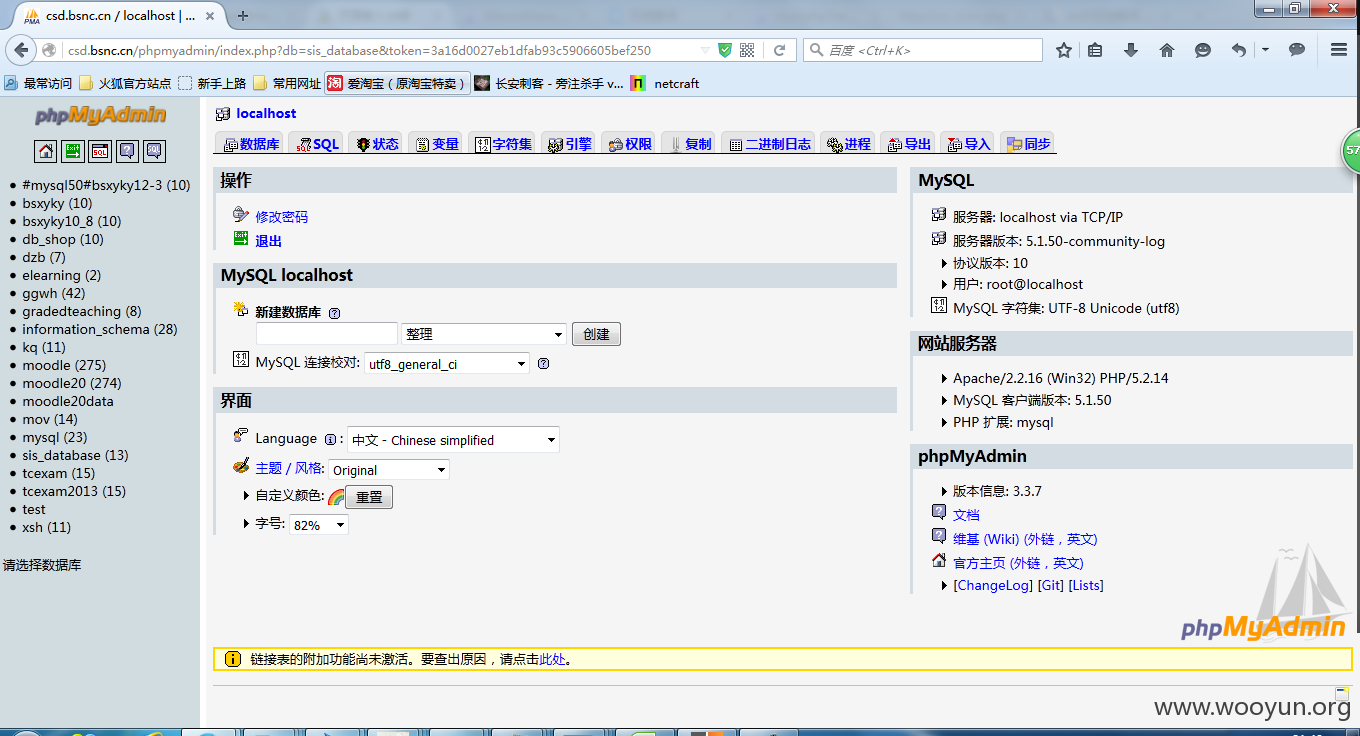Open the 导出 export tab
This screenshot has width=1360, height=736.
(x=909, y=144)
